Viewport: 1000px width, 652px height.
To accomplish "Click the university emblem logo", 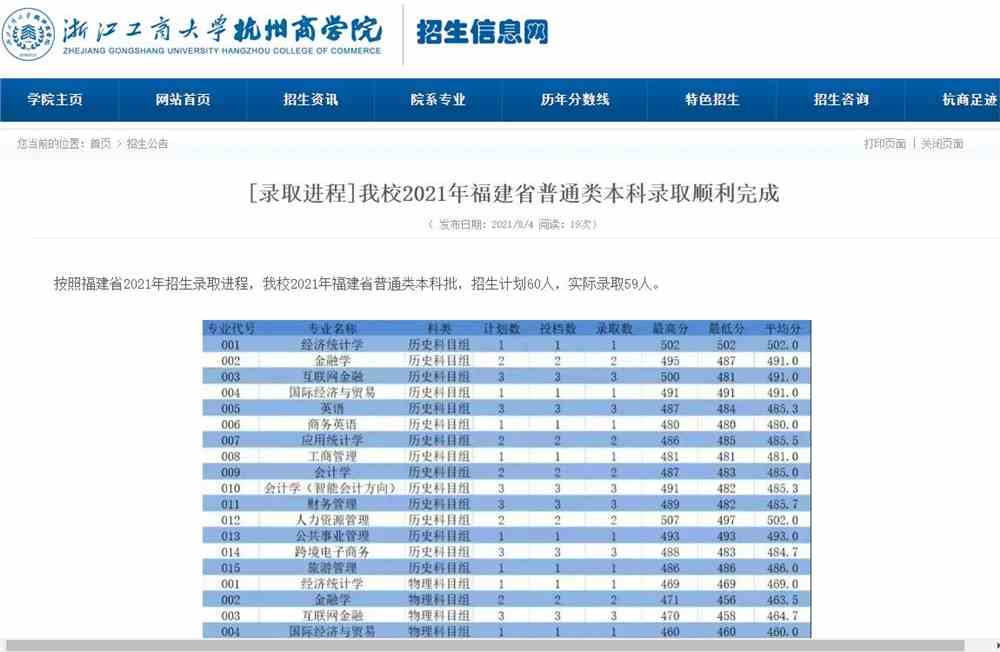I will tap(28, 34).
